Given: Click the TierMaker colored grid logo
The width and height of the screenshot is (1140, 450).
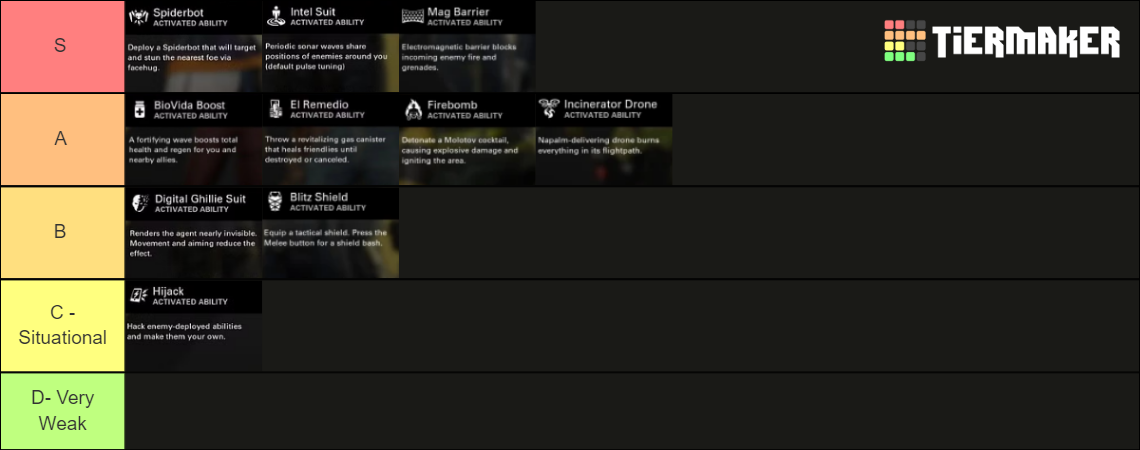Looking at the screenshot, I should tap(904, 41).
